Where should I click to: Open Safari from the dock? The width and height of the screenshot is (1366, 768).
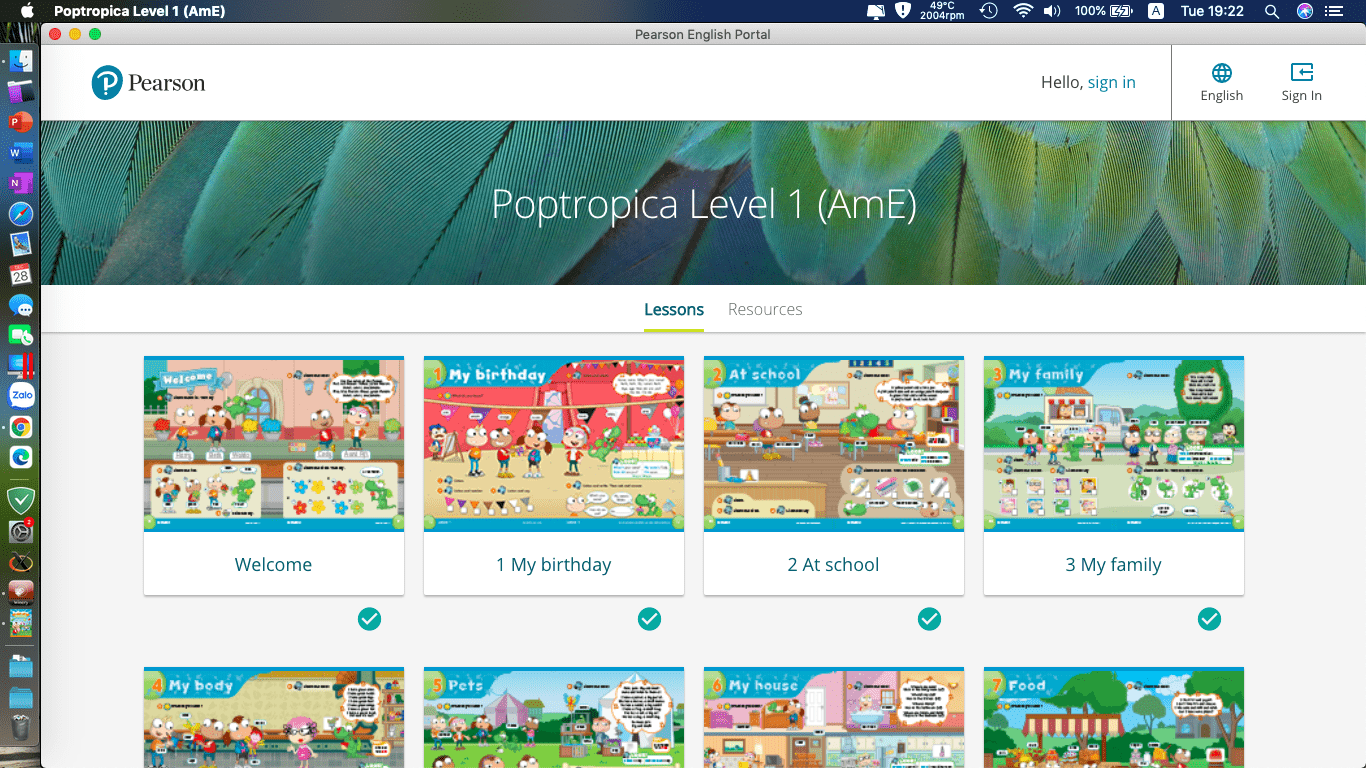click(x=21, y=212)
